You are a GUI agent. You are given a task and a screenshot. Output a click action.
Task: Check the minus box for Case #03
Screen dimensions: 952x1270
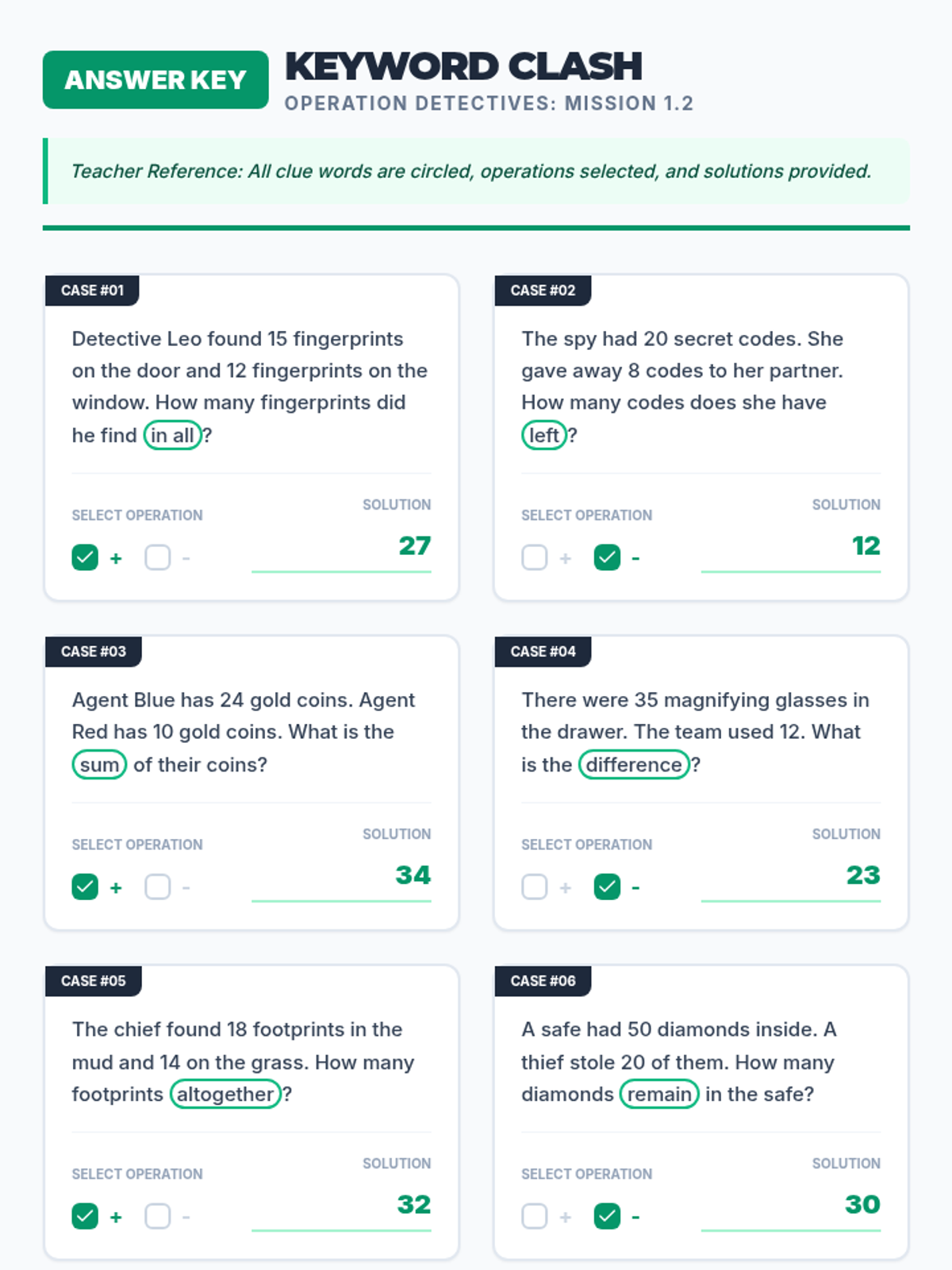coord(158,887)
